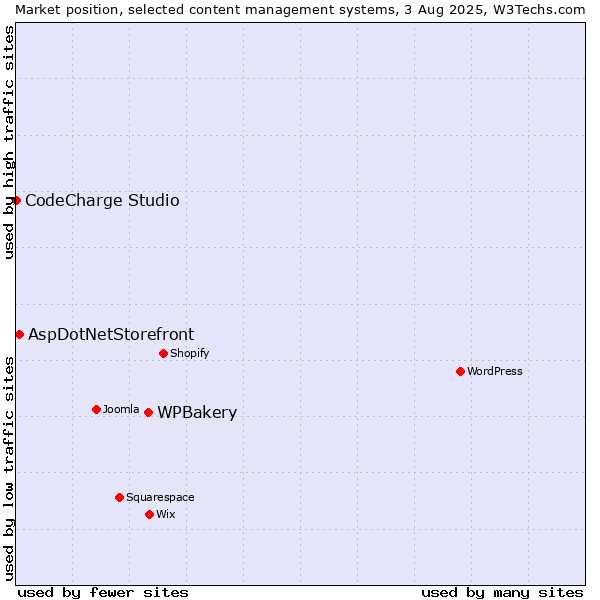The width and height of the screenshot is (600, 600).
Task: Click the Joomla red data point
Action: click(96, 409)
